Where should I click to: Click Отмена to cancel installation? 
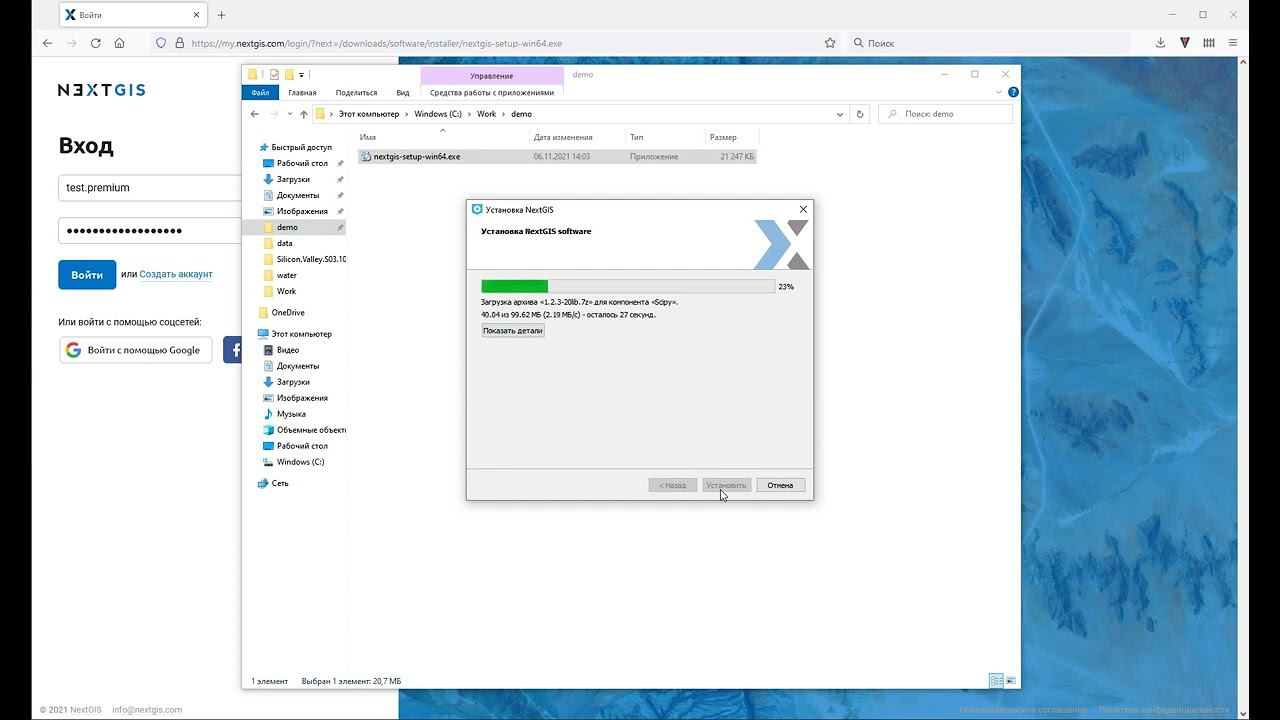coord(780,485)
